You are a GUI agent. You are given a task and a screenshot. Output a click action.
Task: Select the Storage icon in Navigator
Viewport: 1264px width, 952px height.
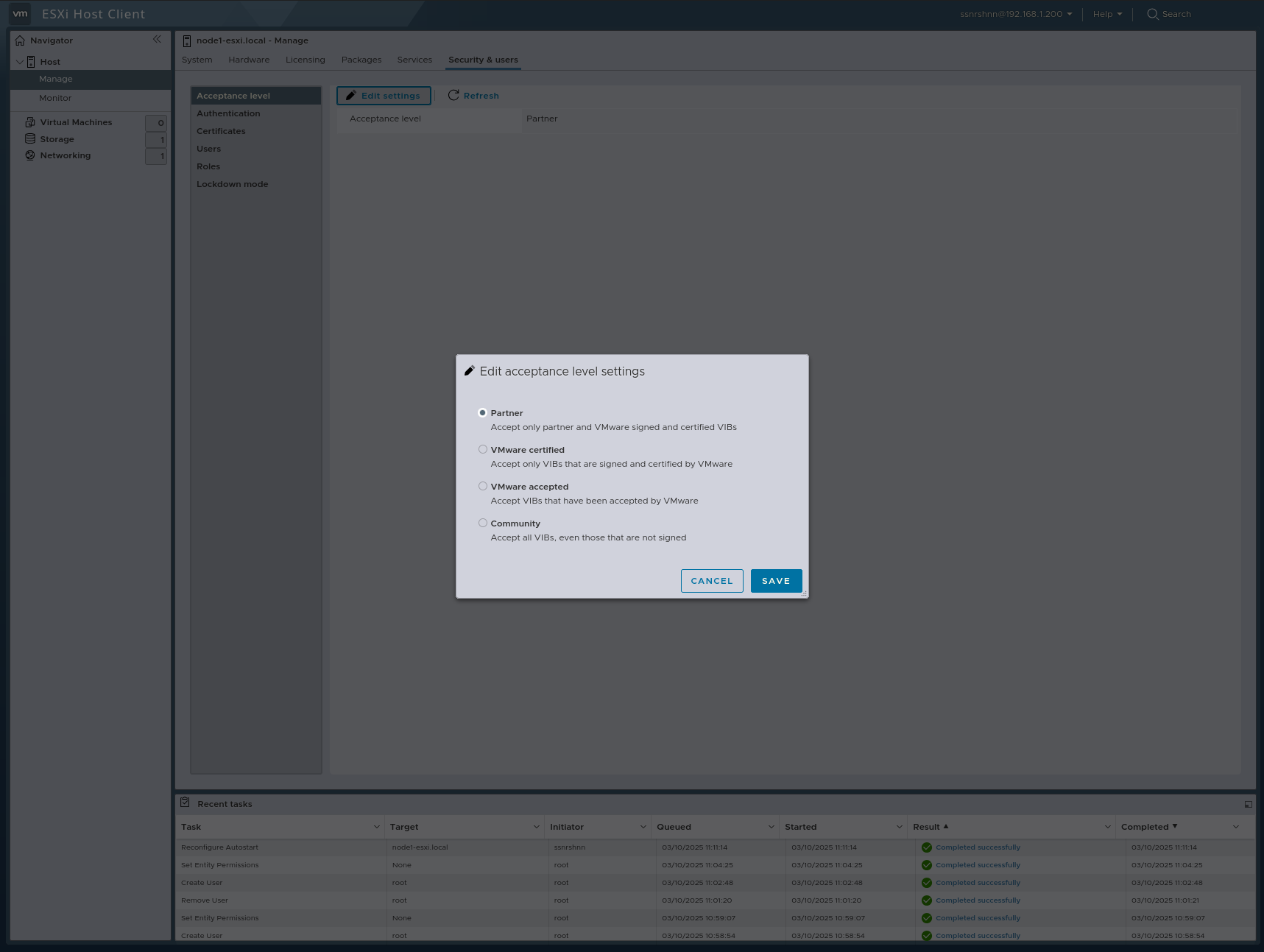[x=29, y=138]
